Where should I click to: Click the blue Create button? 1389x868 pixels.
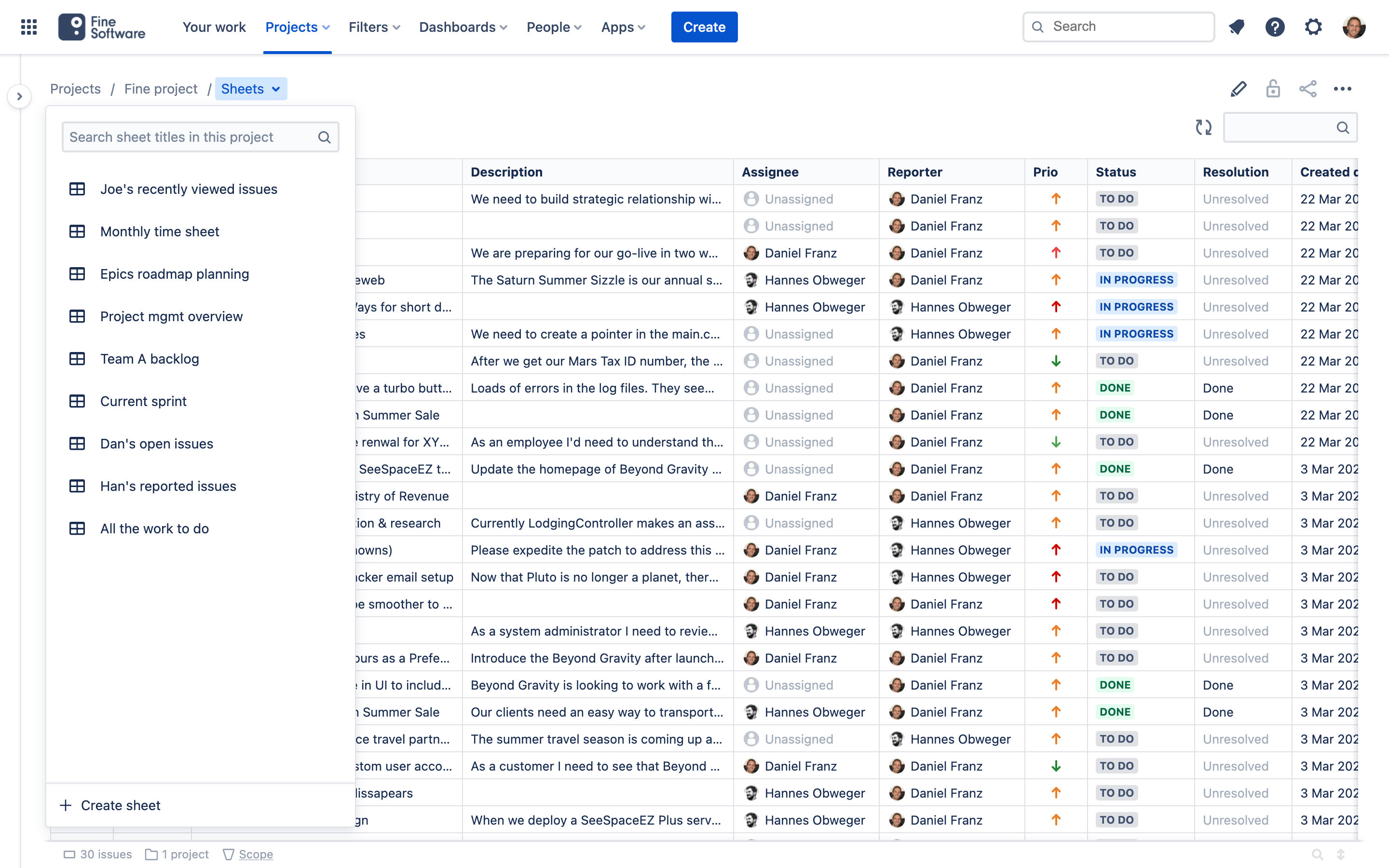704,27
